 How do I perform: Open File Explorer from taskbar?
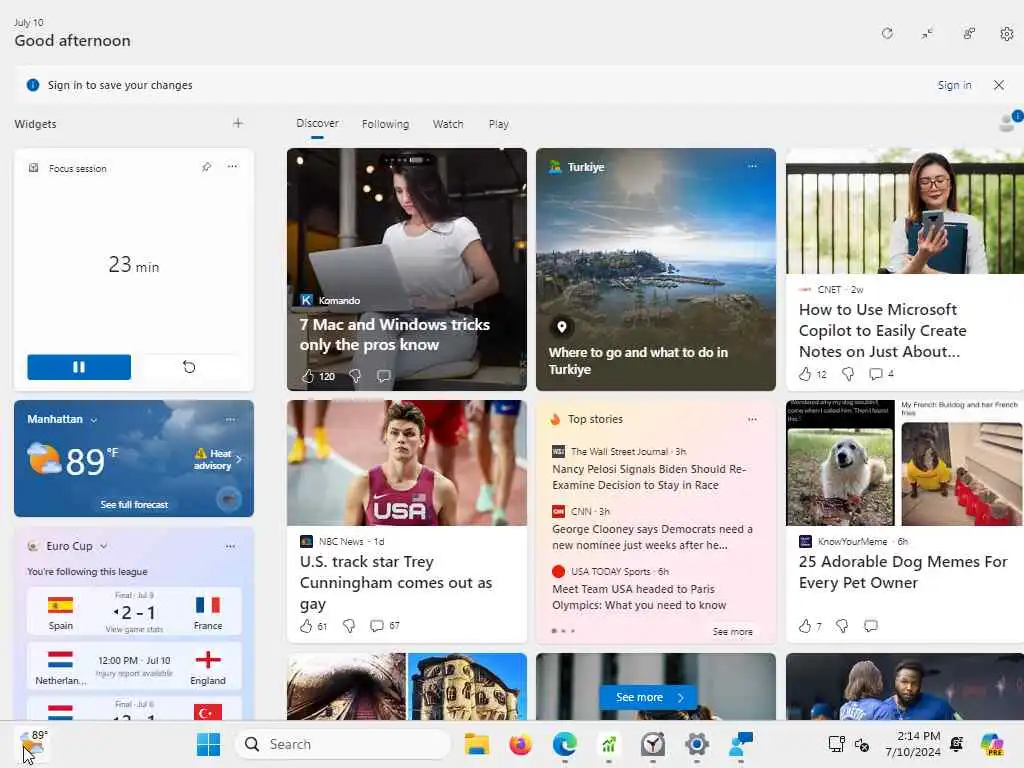(477, 744)
